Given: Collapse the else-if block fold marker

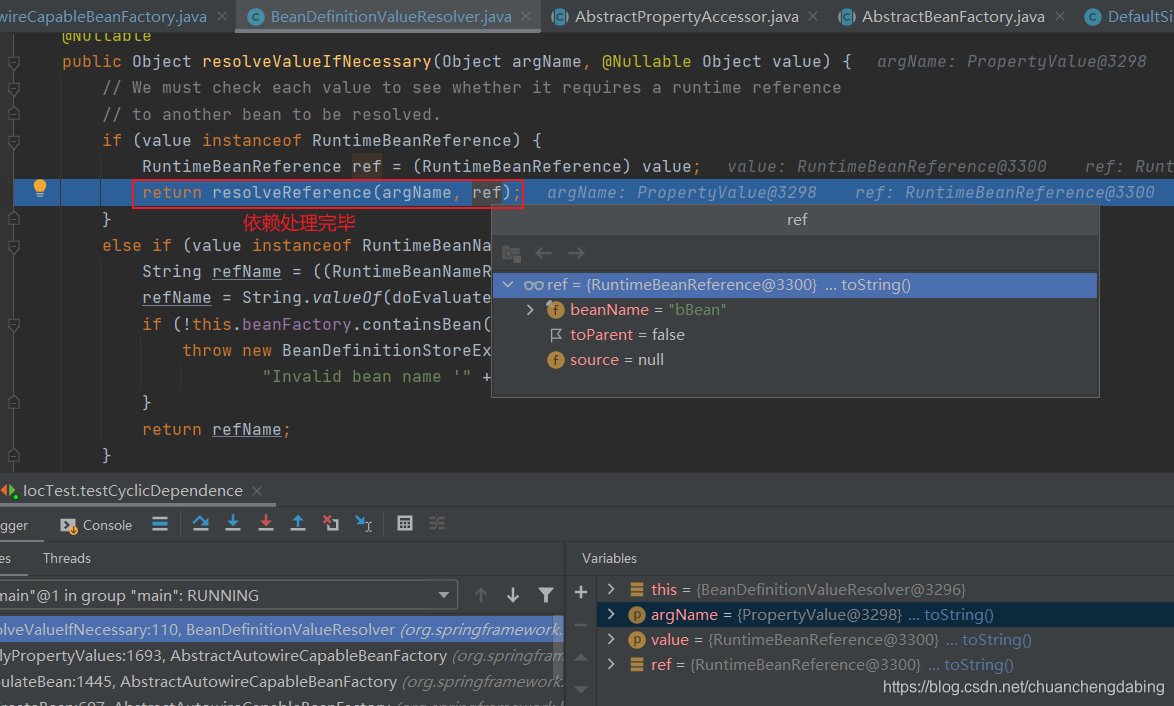Looking at the screenshot, I should 13,246.
